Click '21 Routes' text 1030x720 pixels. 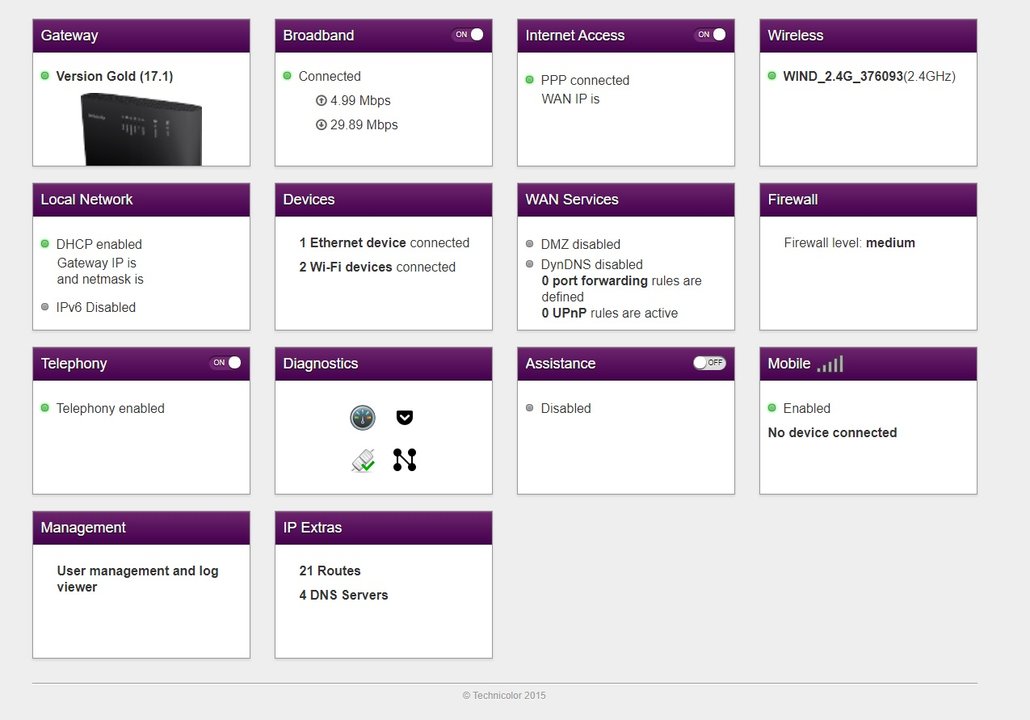[x=330, y=571]
